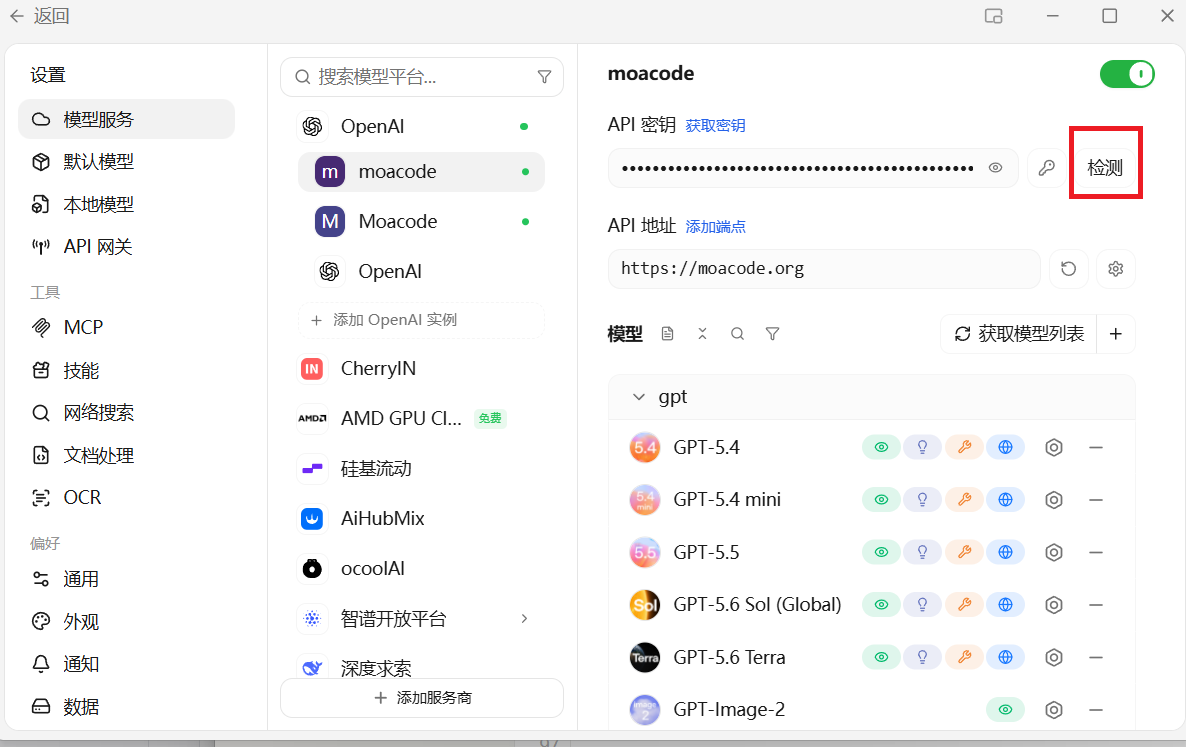Open settings hexagon for GPT-5.4 mini
Screen dimensions: 1186x747
pyautogui.click(x=1054, y=500)
